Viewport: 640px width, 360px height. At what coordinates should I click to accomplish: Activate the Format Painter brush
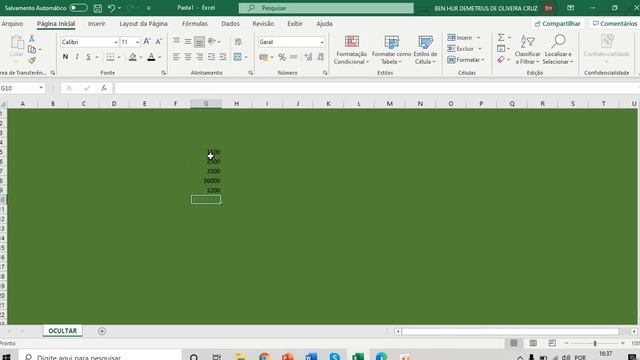(32, 60)
